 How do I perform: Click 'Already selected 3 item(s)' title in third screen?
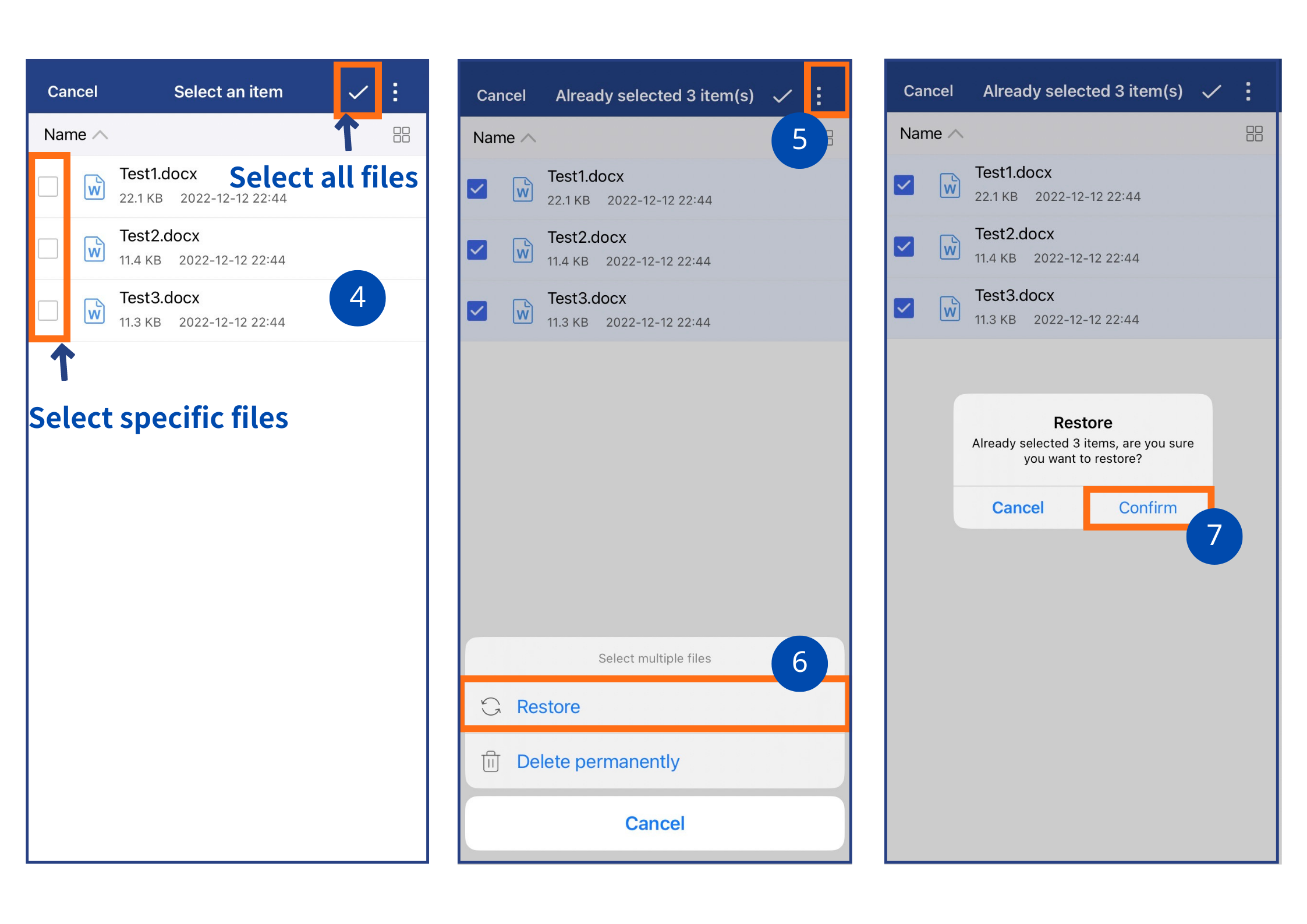tap(1082, 91)
